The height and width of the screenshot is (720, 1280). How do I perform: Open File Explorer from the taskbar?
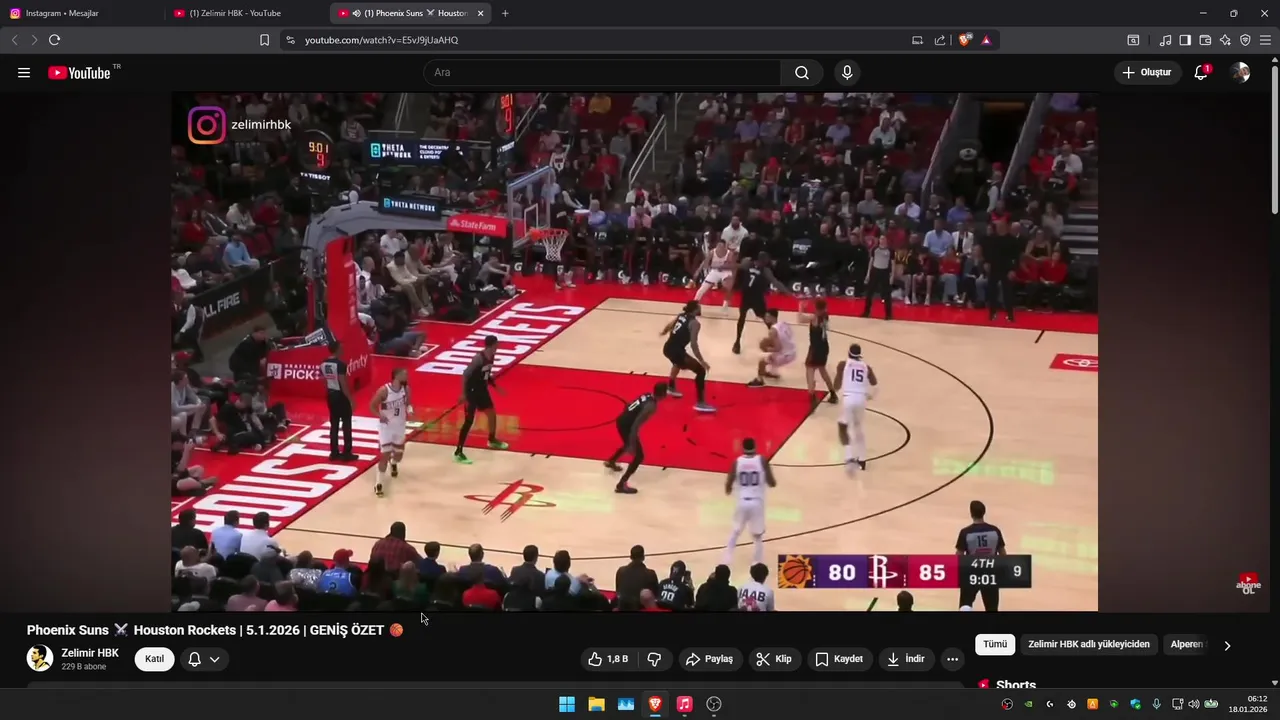click(x=596, y=704)
